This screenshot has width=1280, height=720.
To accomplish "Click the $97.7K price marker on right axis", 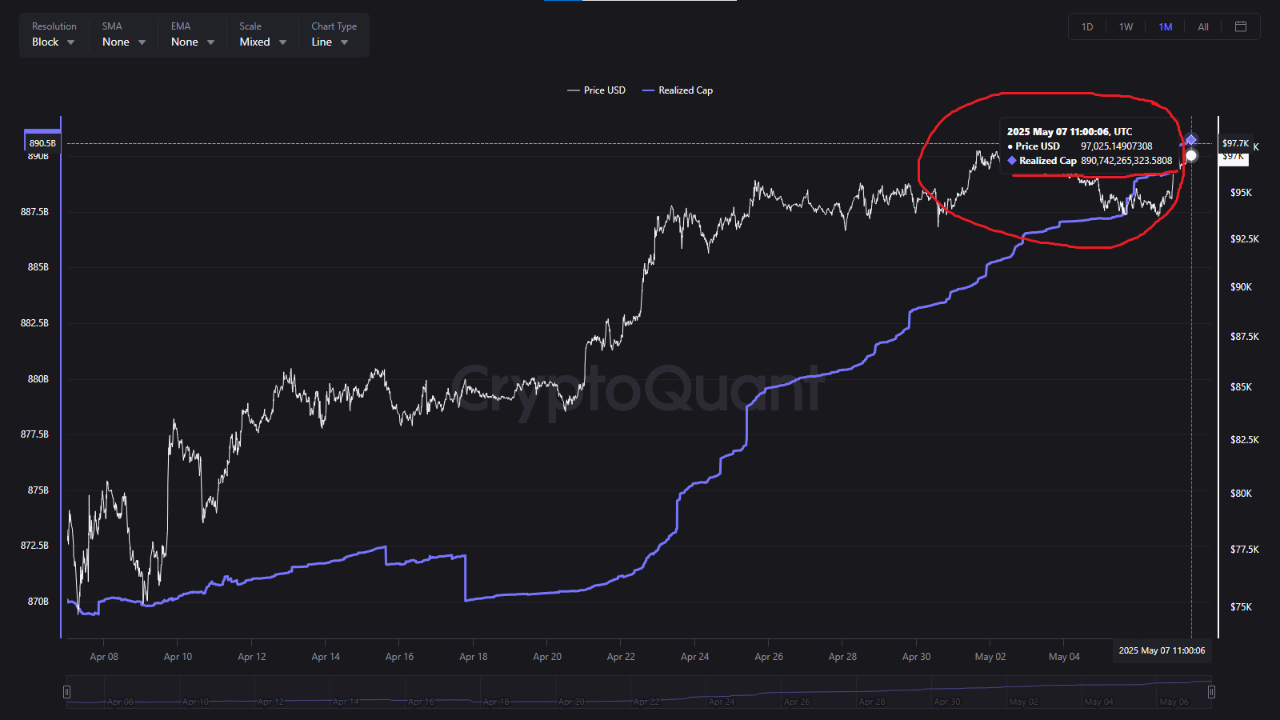I will (1235, 143).
